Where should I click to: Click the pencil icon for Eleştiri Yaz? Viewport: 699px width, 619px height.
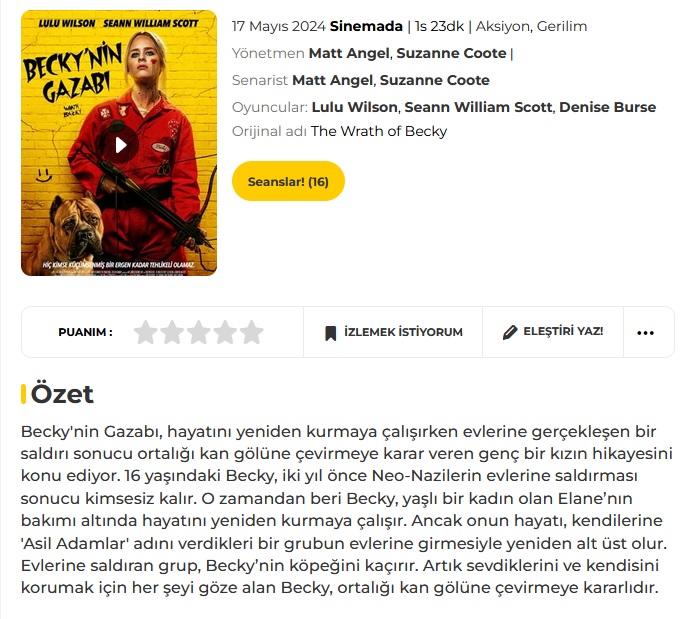(510, 332)
